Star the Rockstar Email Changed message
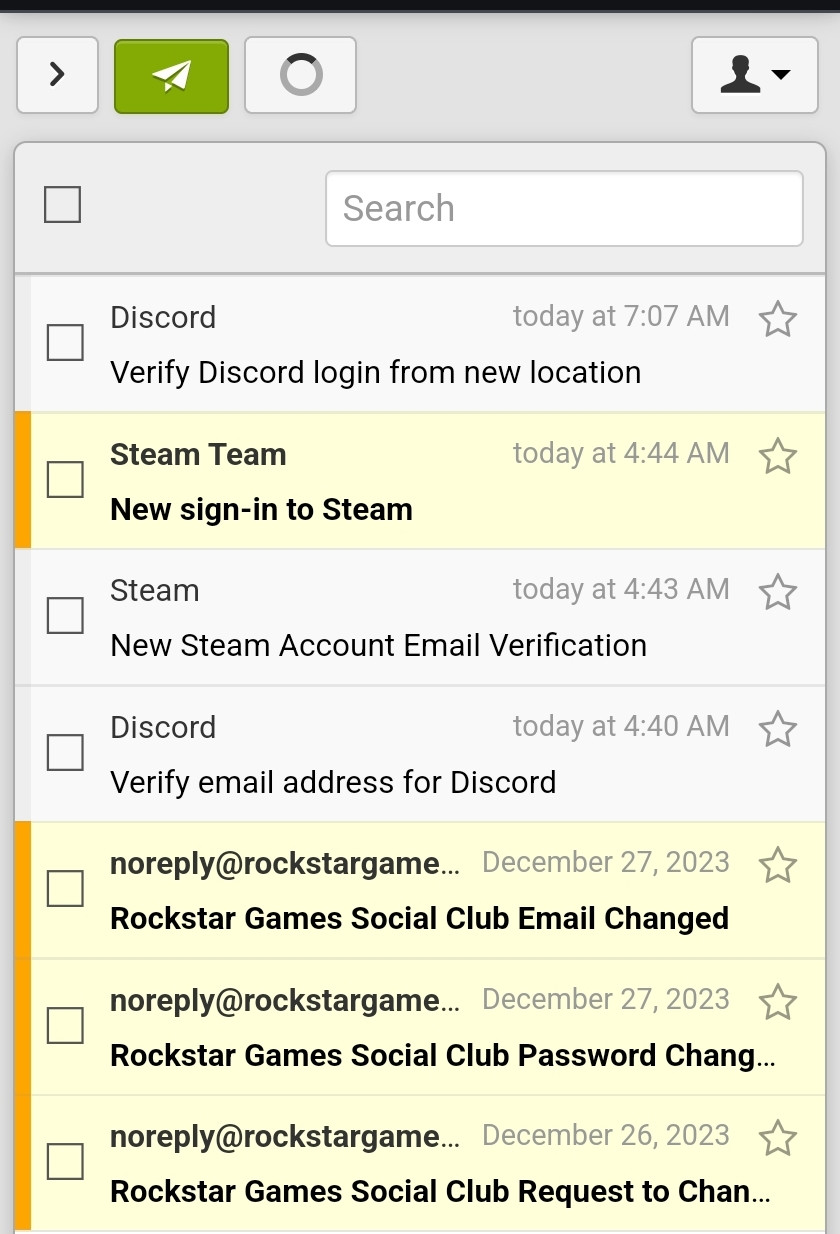 (777, 865)
